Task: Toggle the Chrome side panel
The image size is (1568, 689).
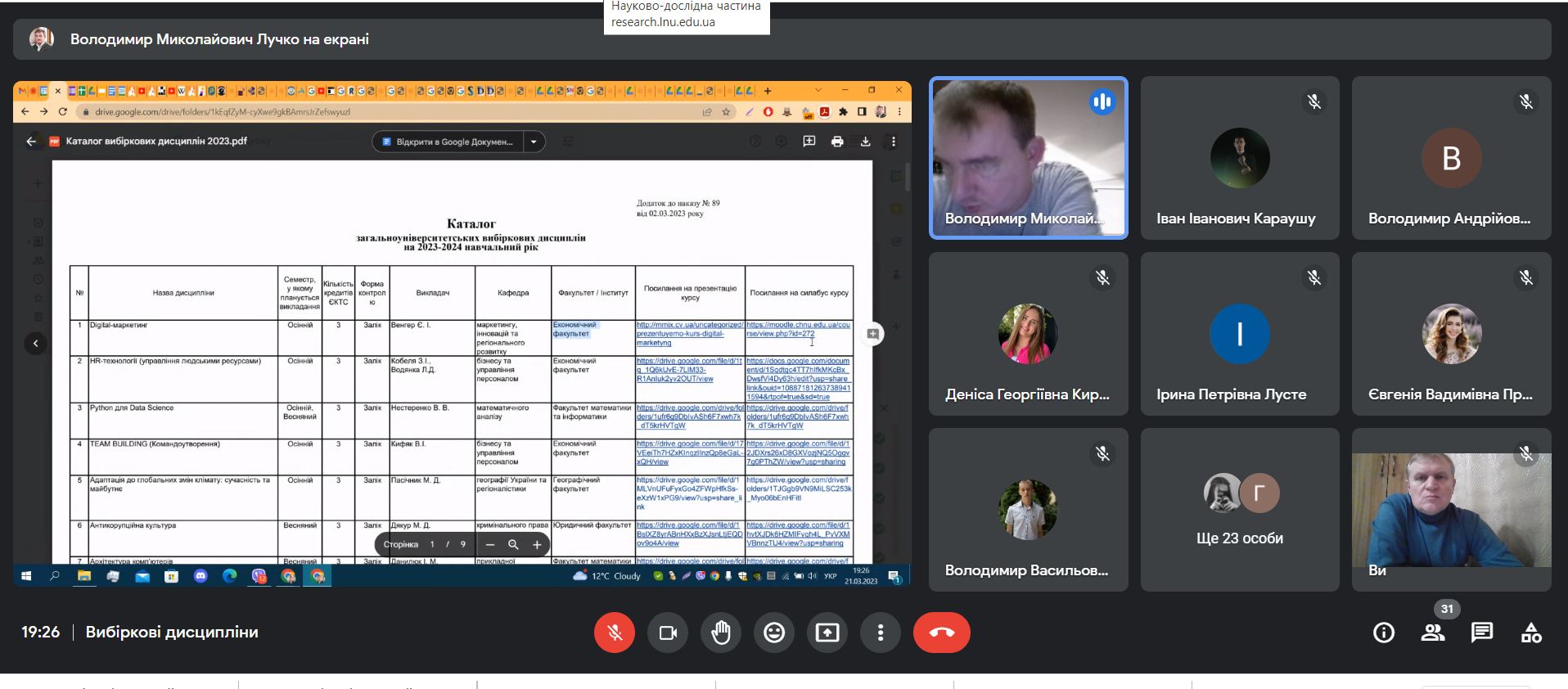Action: 862,112
